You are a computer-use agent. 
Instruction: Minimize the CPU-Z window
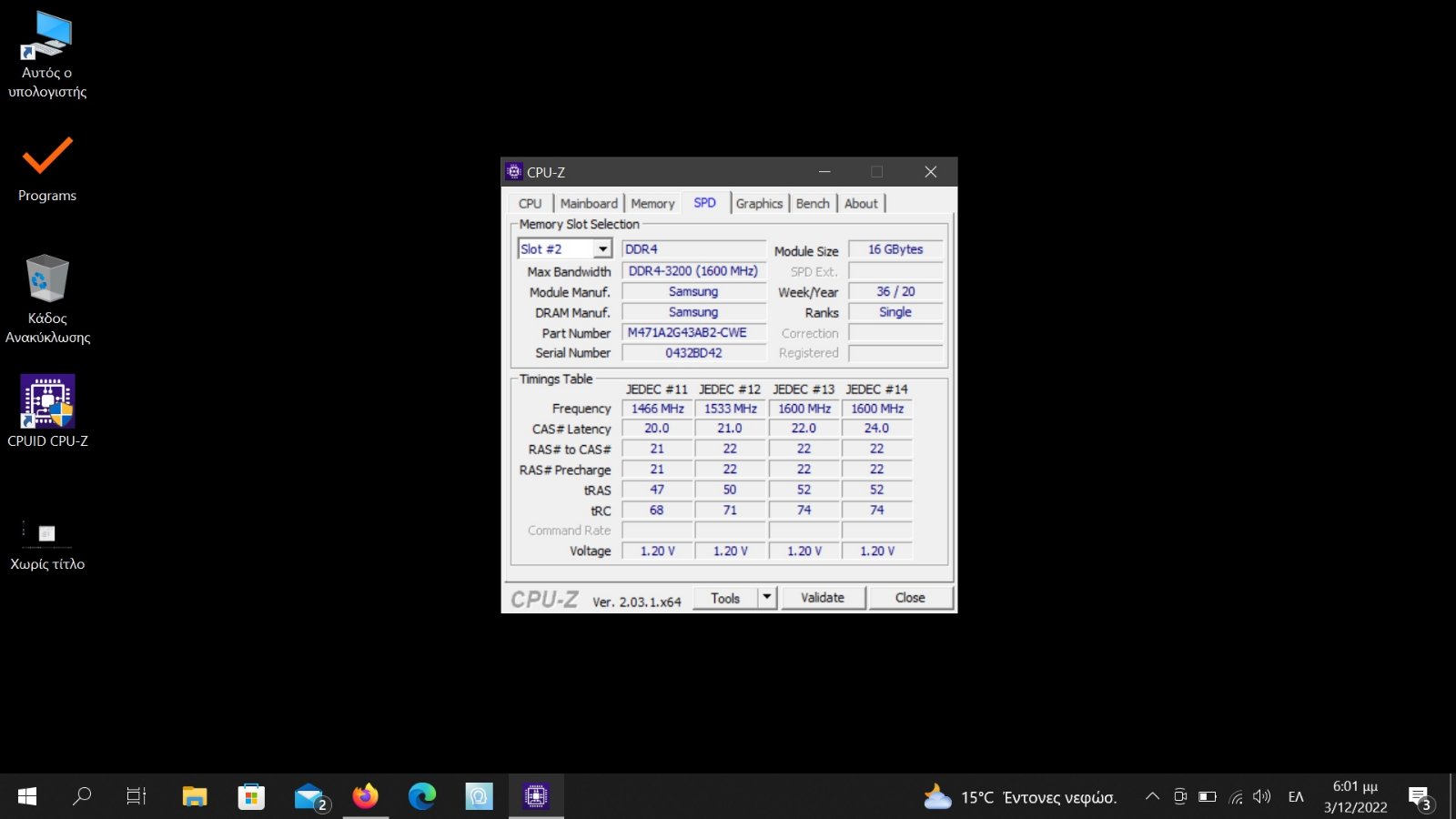[824, 171]
